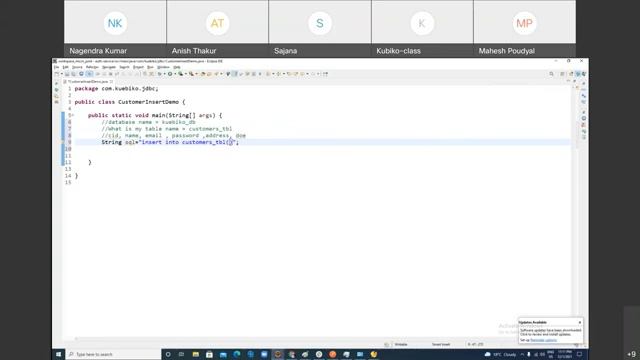Expand the system tray hidden icons chevron
The image size is (640, 360).
(x=522, y=354)
